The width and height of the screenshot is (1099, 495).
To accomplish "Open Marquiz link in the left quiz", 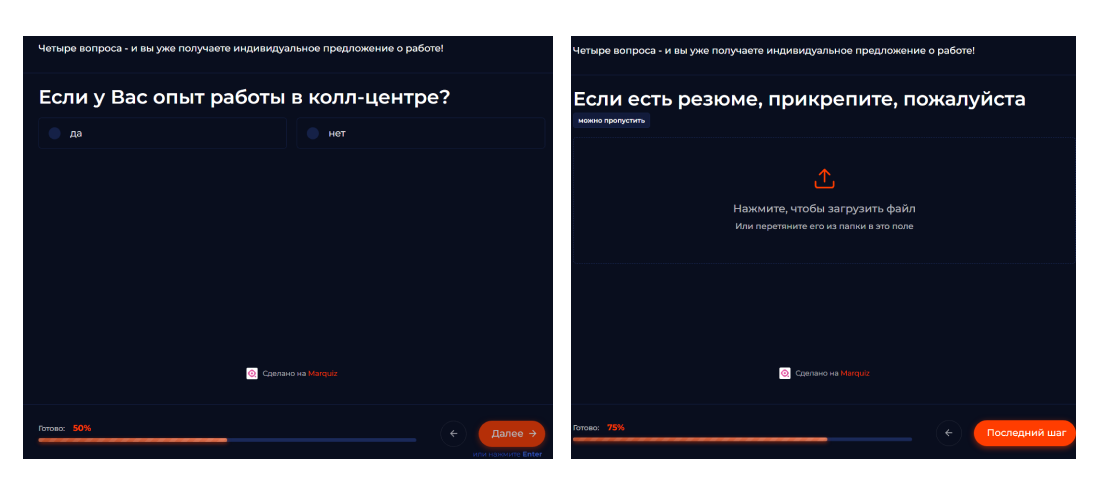I will coord(322,374).
